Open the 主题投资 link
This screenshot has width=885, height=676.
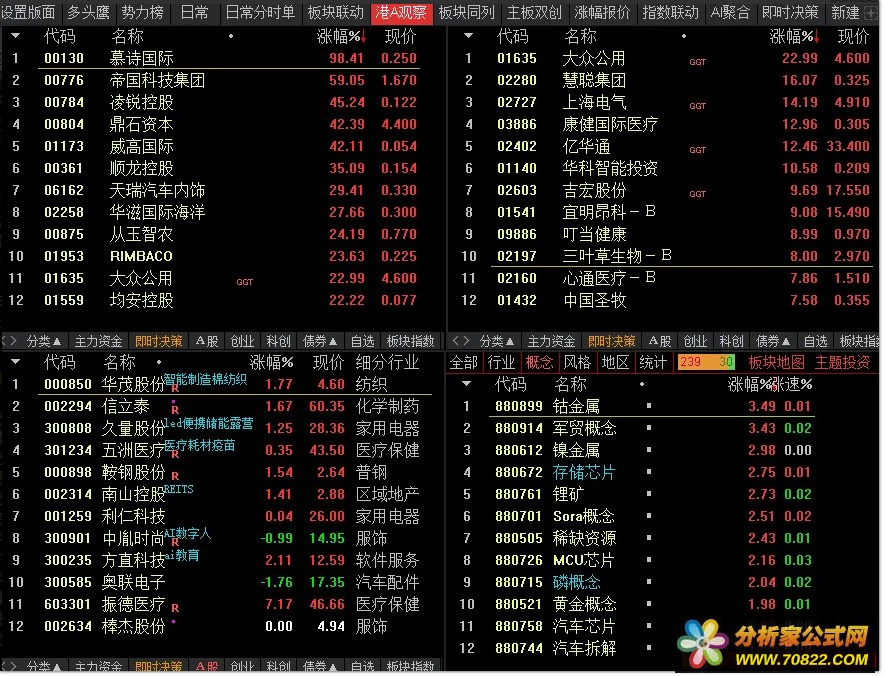[842, 362]
